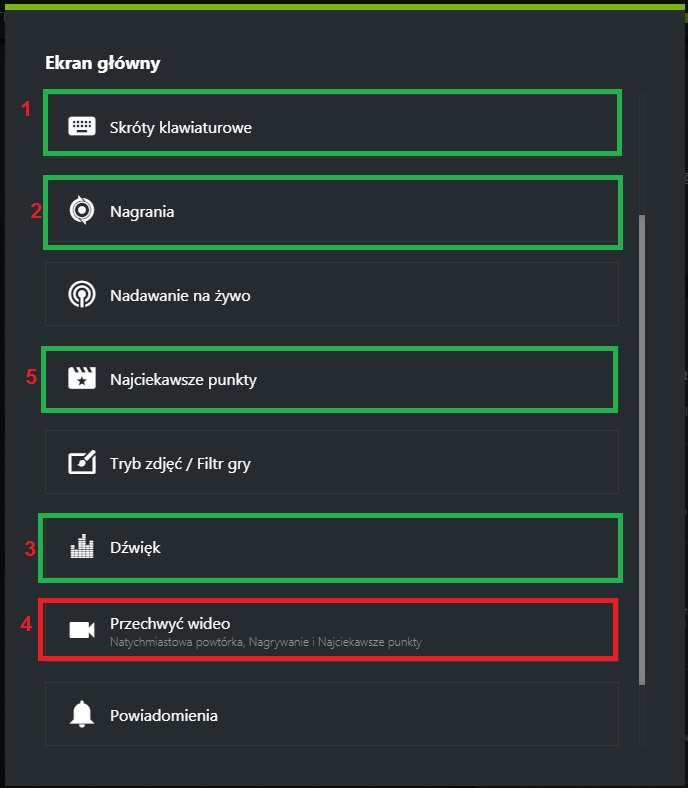Click the broadcast antenna icon
The image size is (688, 788).
tap(81, 295)
